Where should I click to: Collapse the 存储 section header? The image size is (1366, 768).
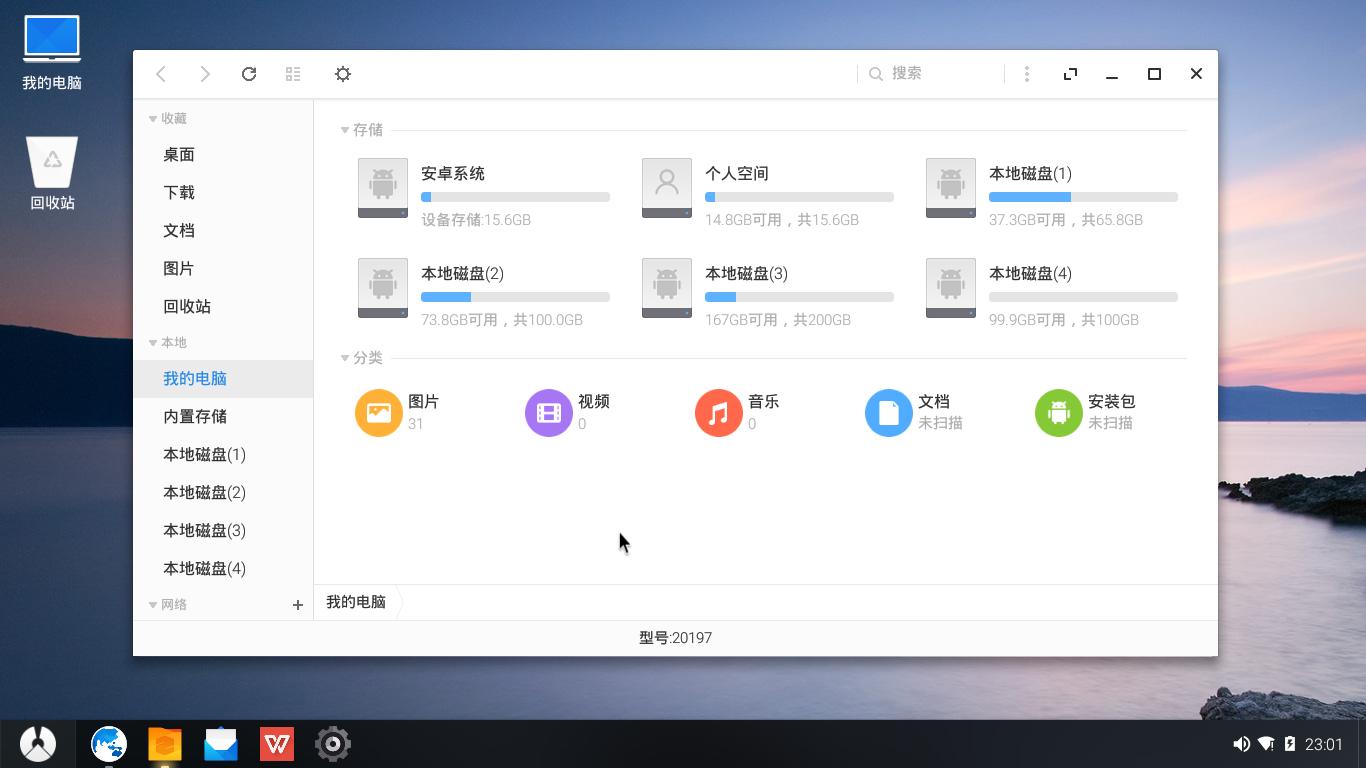click(x=344, y=130)
